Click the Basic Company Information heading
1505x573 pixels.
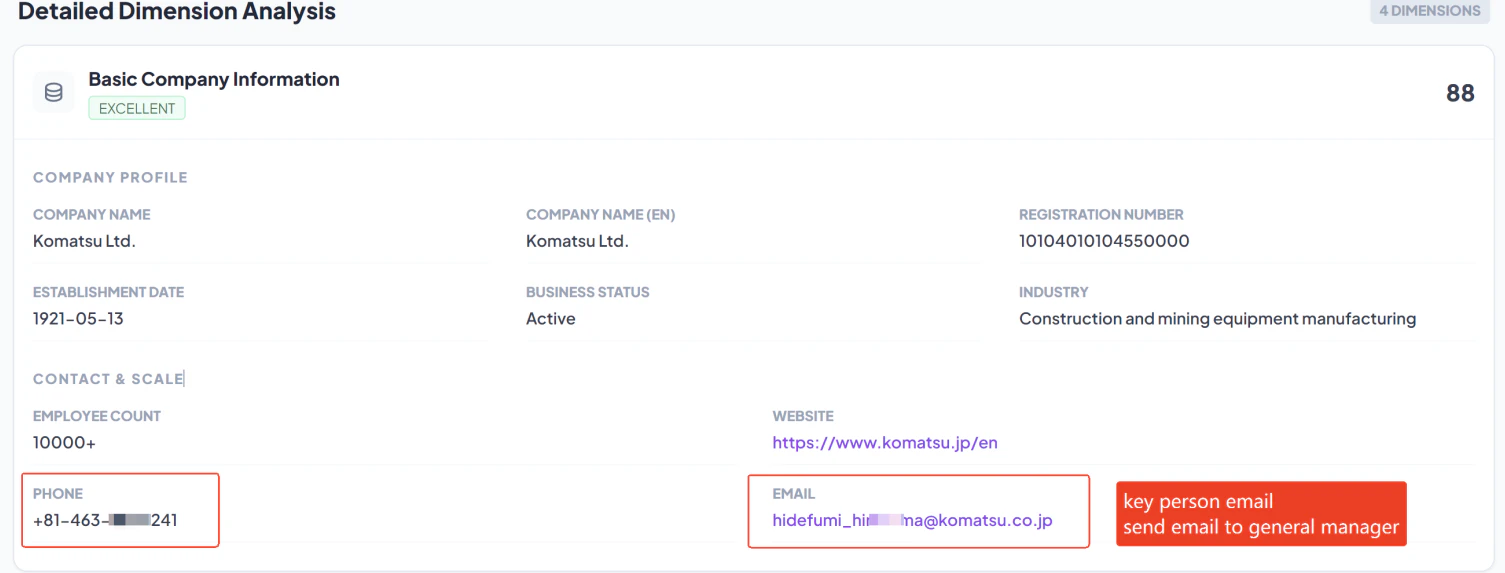pyautogui.click(x=214, y=79)
